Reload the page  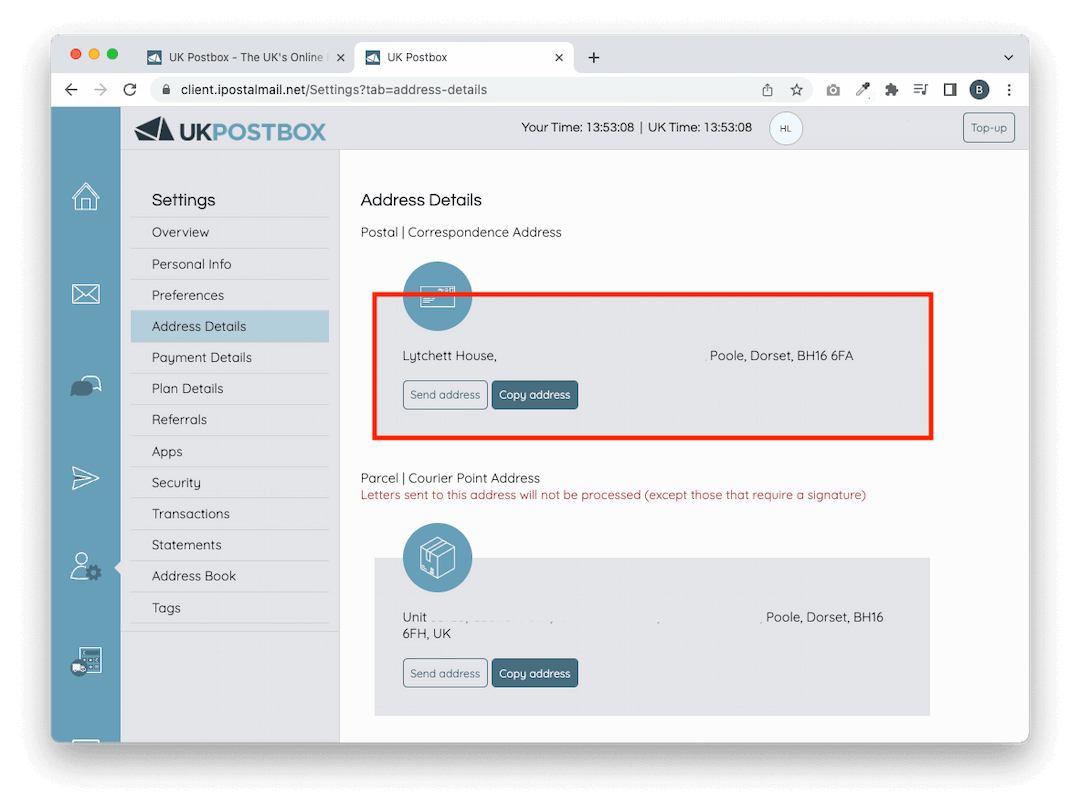[x=130, y=90]
